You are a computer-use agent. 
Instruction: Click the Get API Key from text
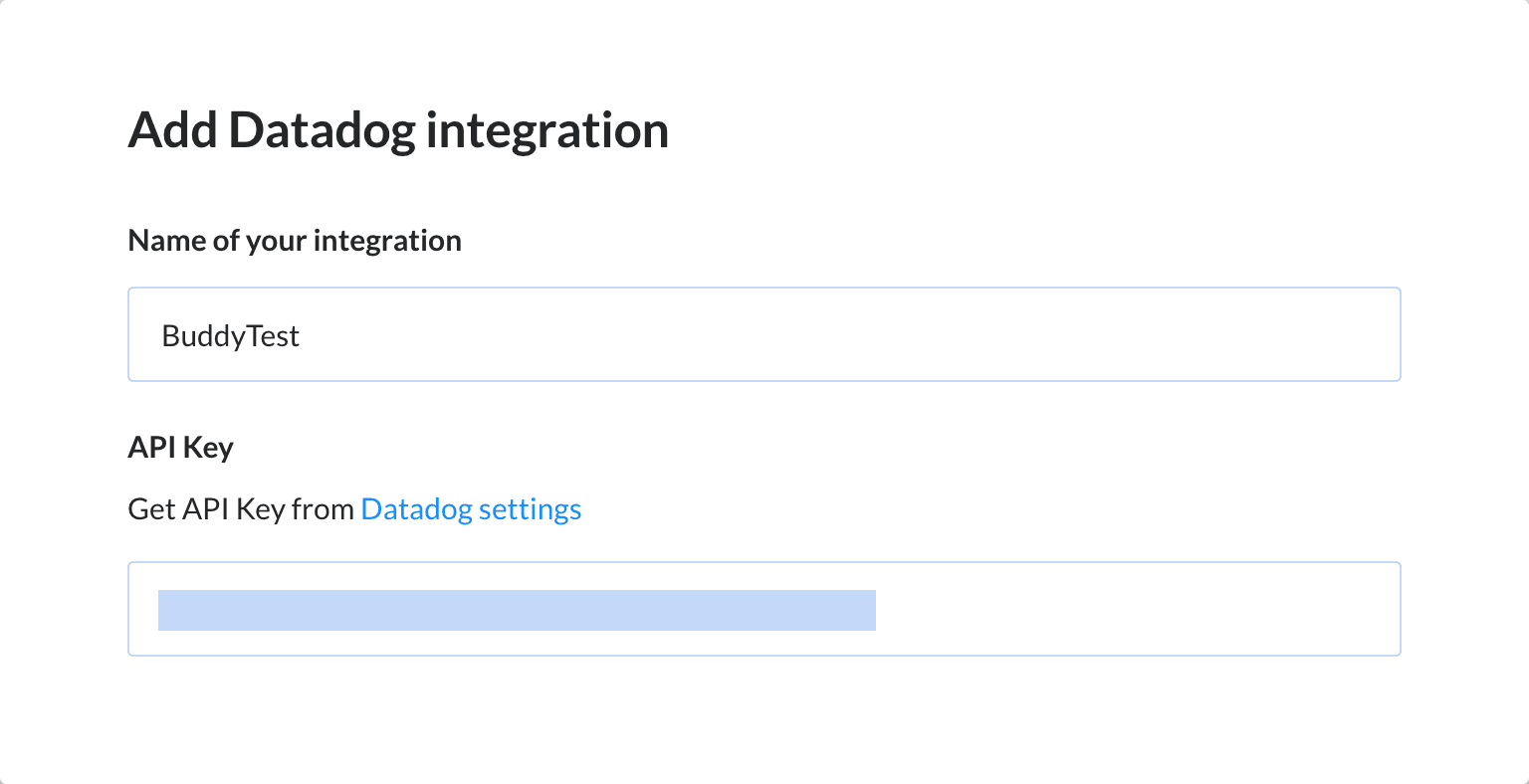(239, 508)
